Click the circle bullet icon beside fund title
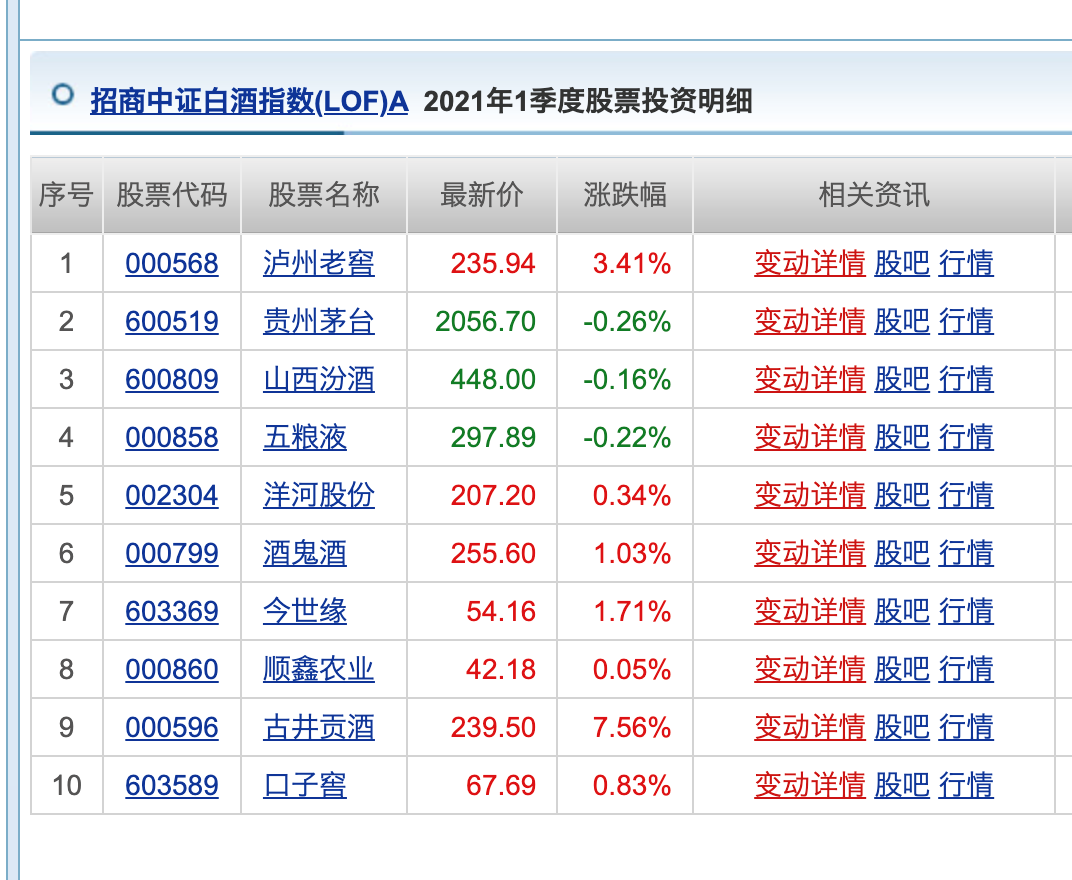 (63, 94)
